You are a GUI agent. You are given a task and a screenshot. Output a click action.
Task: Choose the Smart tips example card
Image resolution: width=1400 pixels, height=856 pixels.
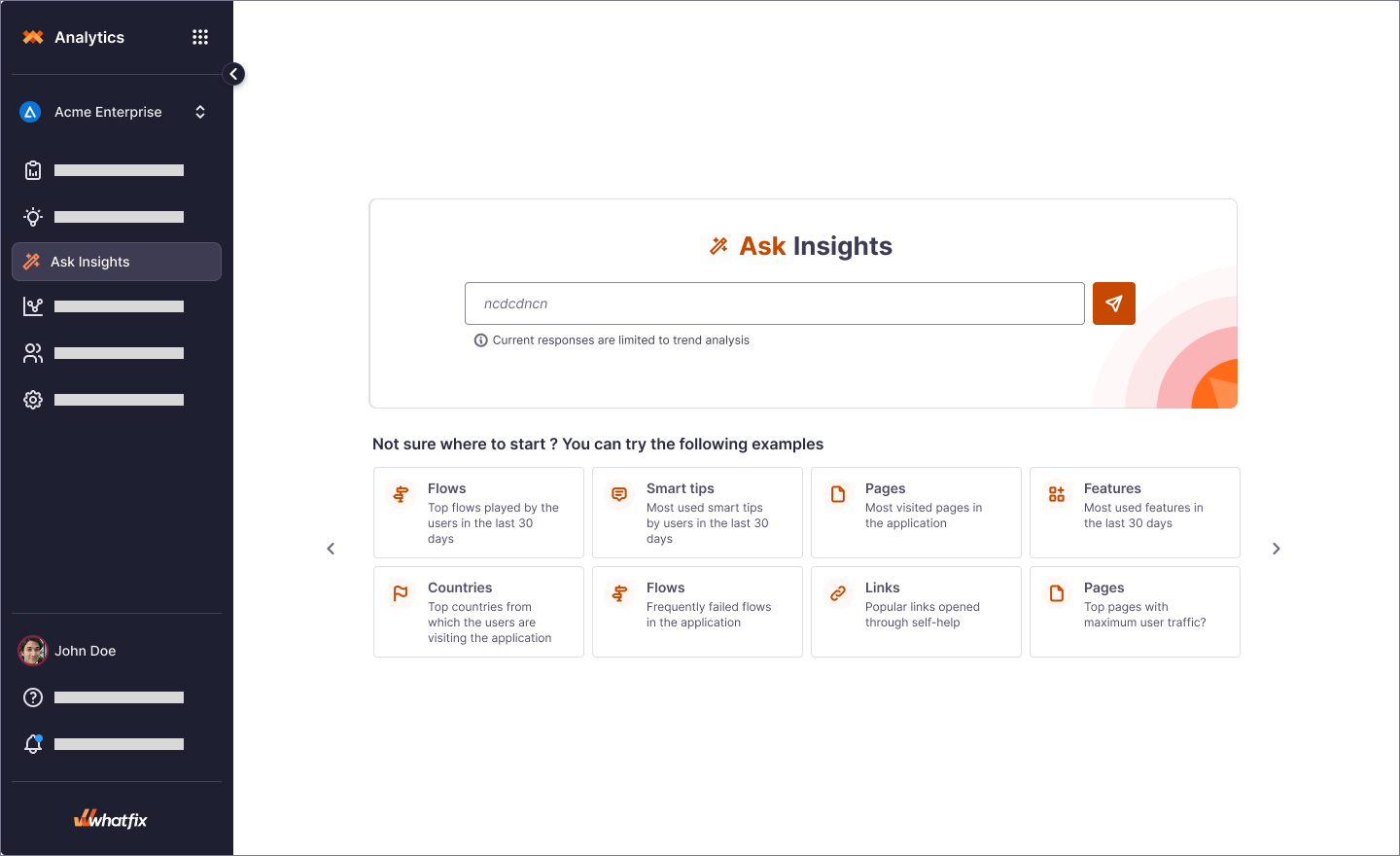(x=697, y=513)
